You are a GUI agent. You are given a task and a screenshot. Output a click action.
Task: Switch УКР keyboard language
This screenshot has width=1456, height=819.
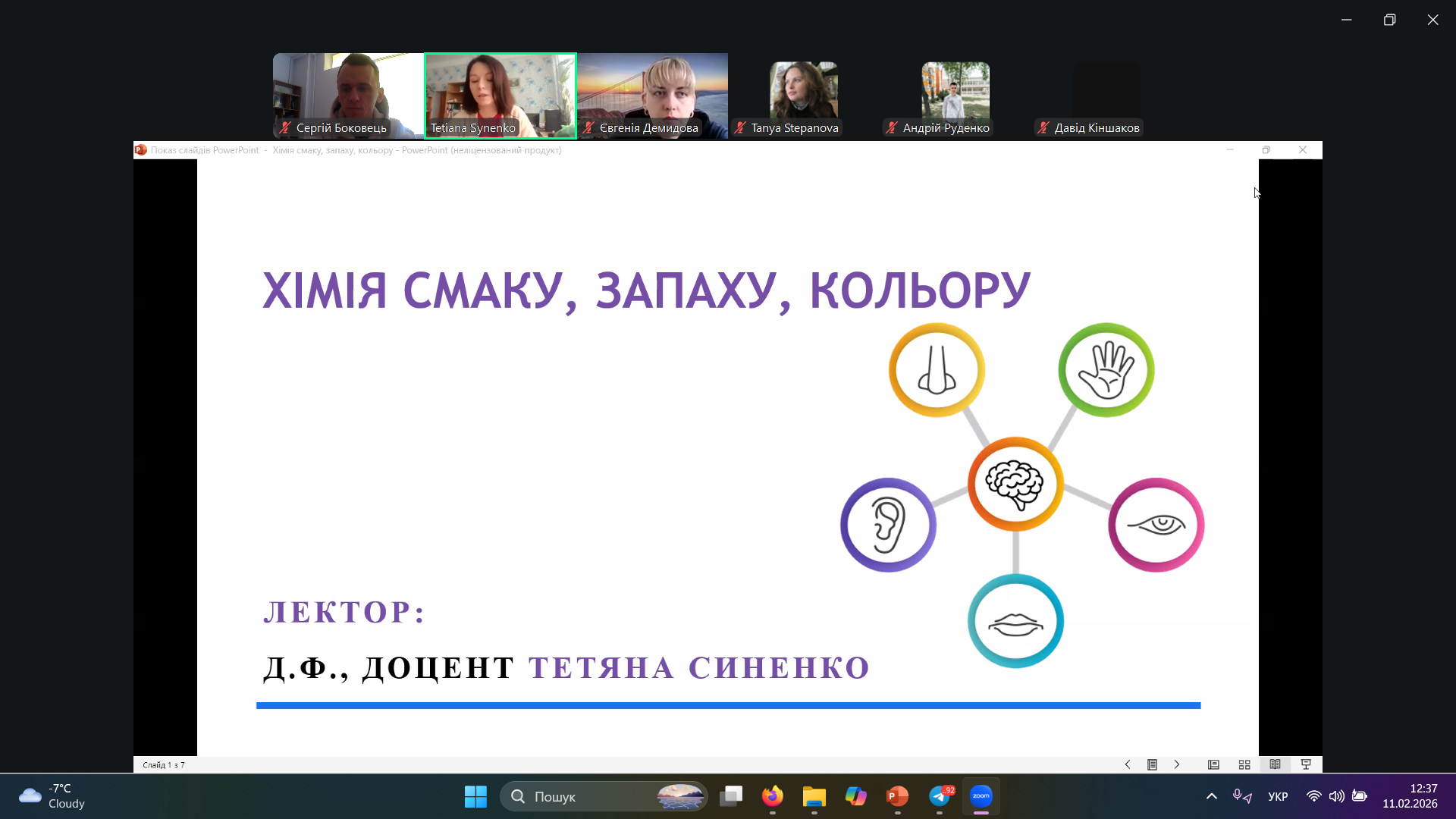1278,796
